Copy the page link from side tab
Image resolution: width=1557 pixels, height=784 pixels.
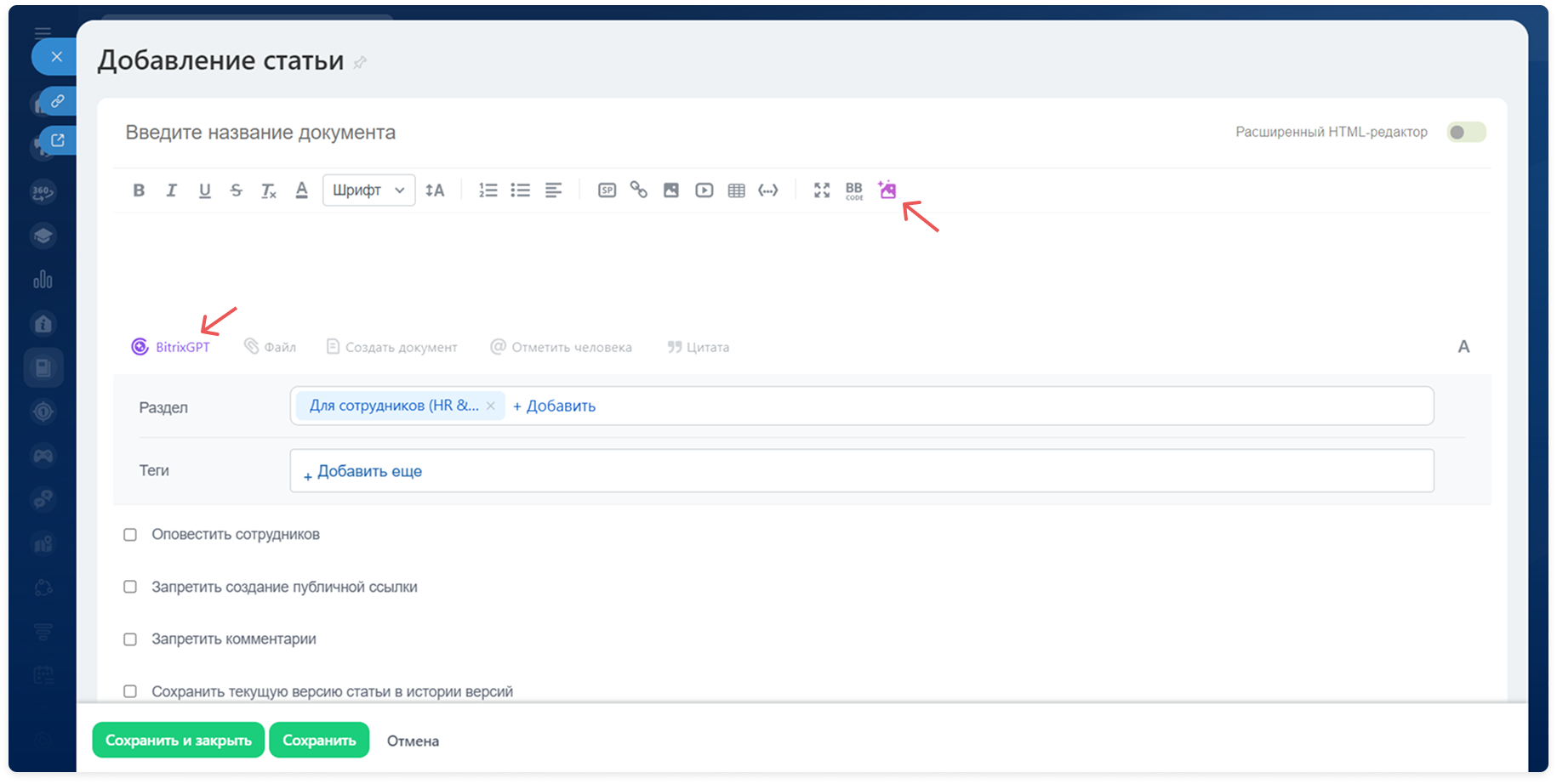(x=57, y=101)
